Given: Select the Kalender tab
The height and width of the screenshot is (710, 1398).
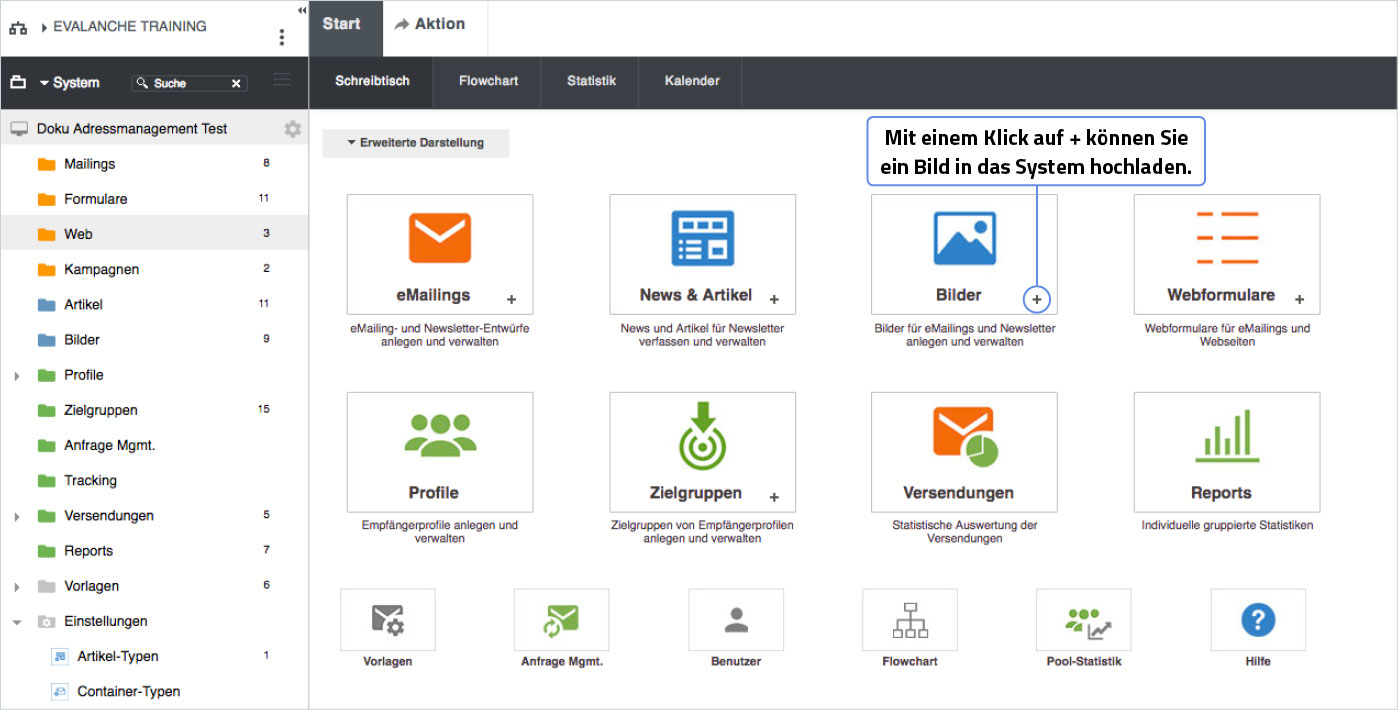Looking at the screenshot, I should 692,81.
